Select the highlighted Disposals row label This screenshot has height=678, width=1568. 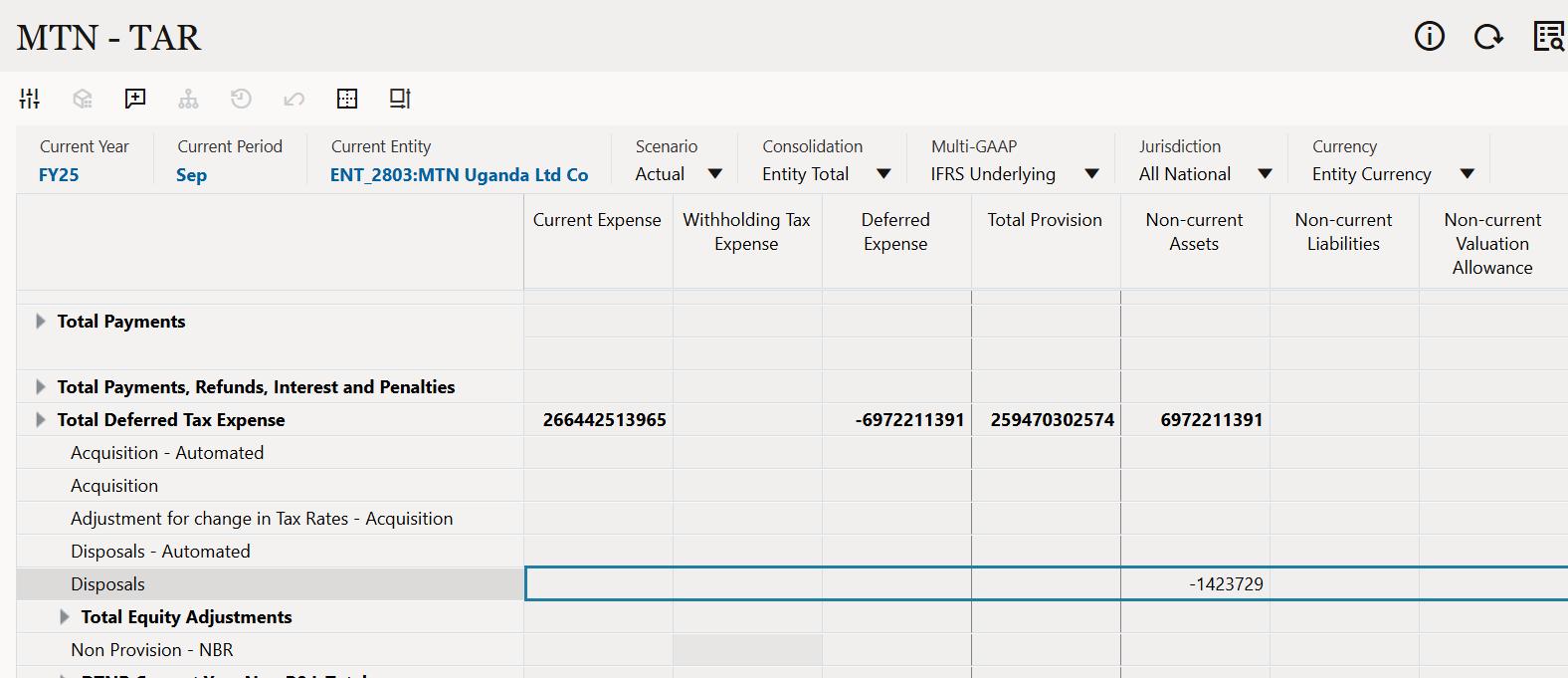pos(107,584)
